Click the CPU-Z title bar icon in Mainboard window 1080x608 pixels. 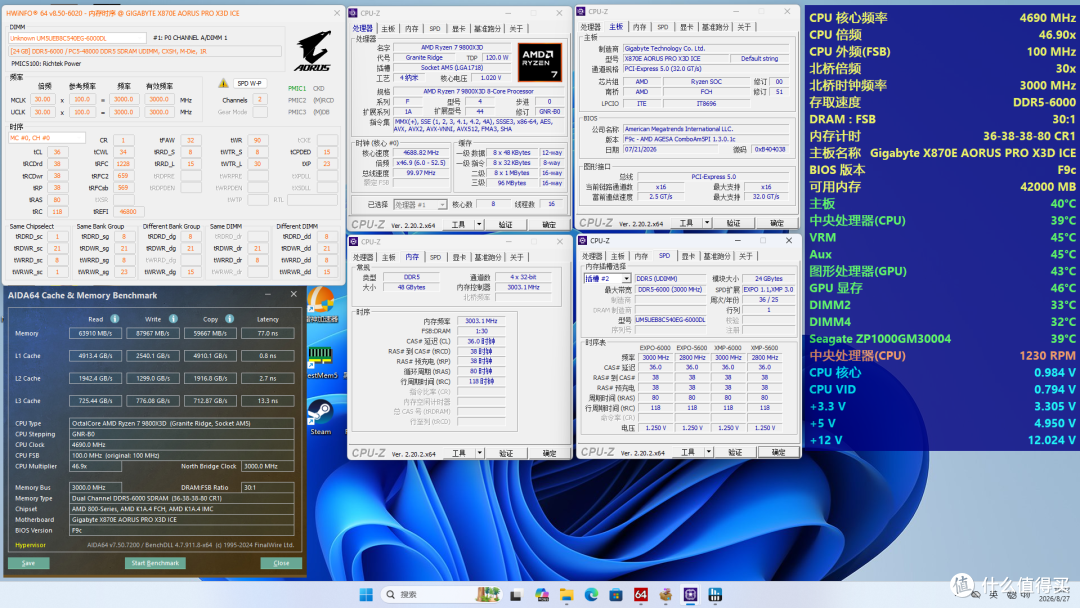tap(581, 12)
